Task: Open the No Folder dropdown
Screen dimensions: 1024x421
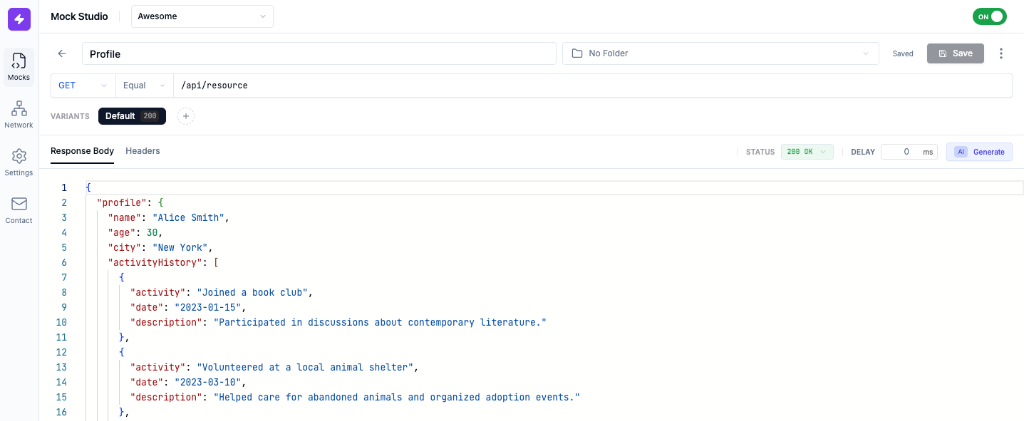Action: click(x=720, y=53)
